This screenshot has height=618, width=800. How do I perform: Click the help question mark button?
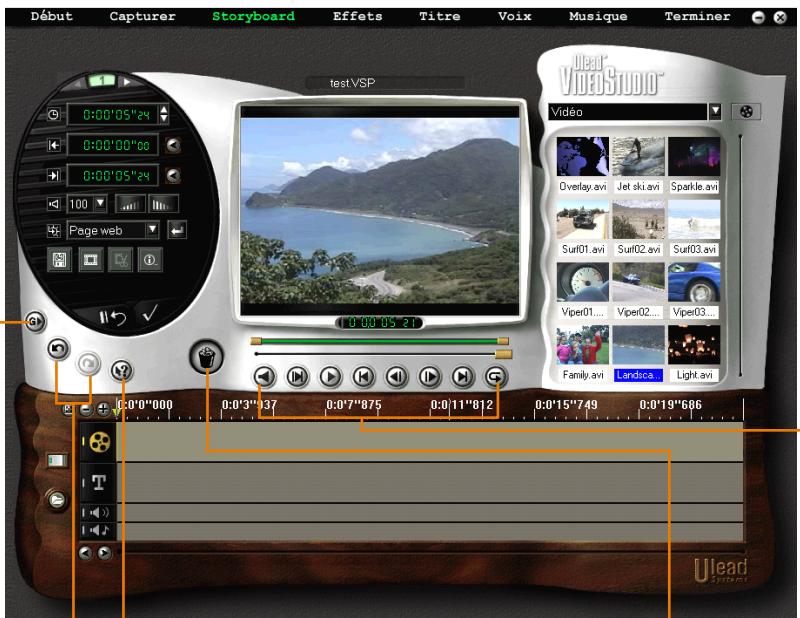click(x=121, y=370)
